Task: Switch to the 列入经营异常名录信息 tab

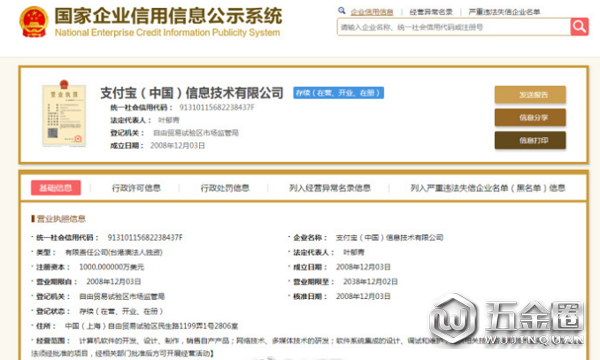Action: coord(330,188)
